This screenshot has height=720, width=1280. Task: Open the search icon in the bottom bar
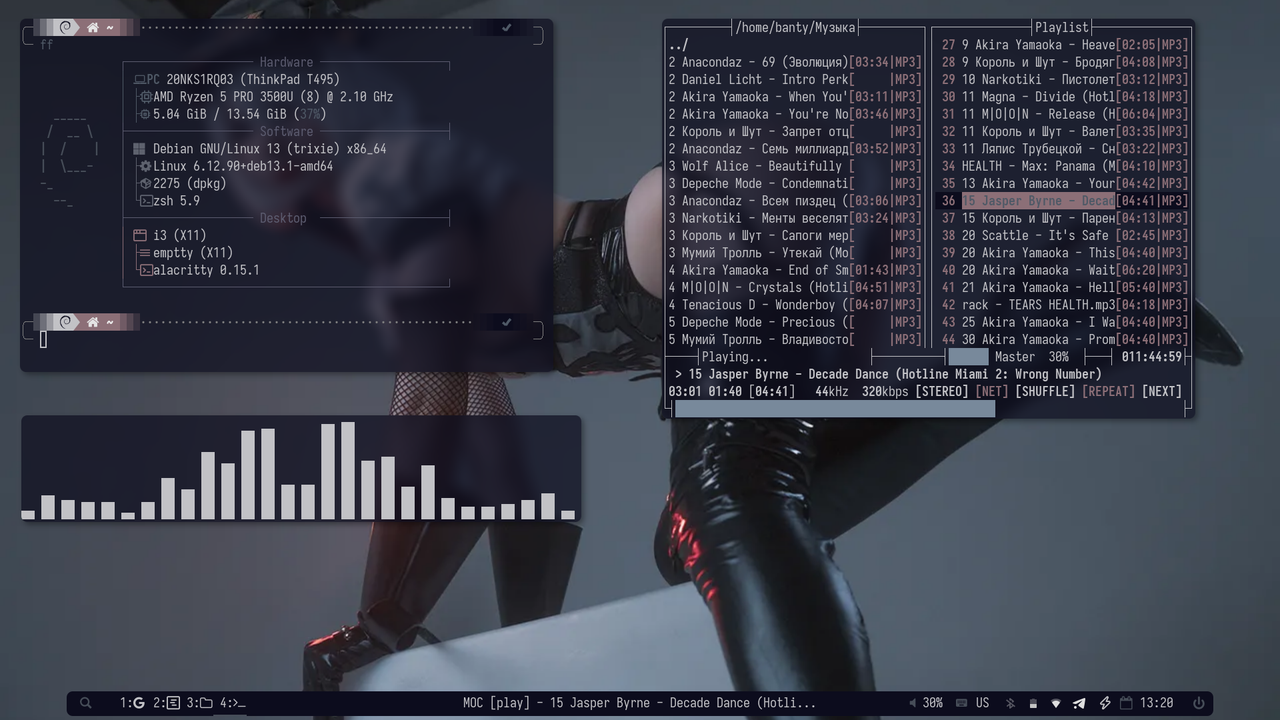pyautogui.click(x=86, y=703)
